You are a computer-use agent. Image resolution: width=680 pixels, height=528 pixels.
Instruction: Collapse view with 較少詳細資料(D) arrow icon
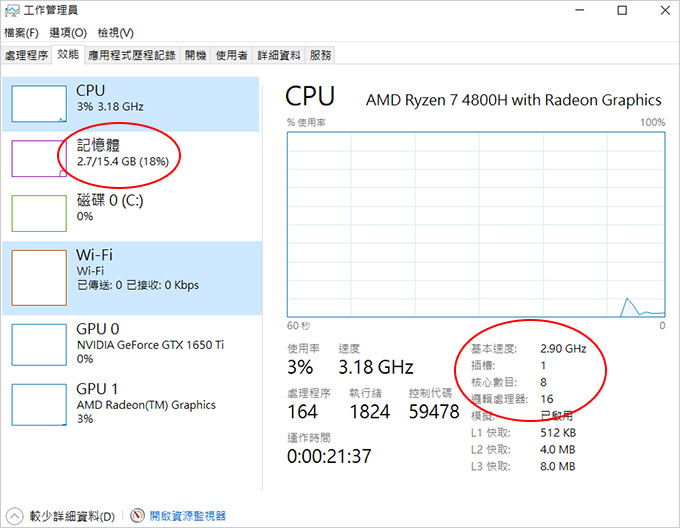click(x=14, y=516)
